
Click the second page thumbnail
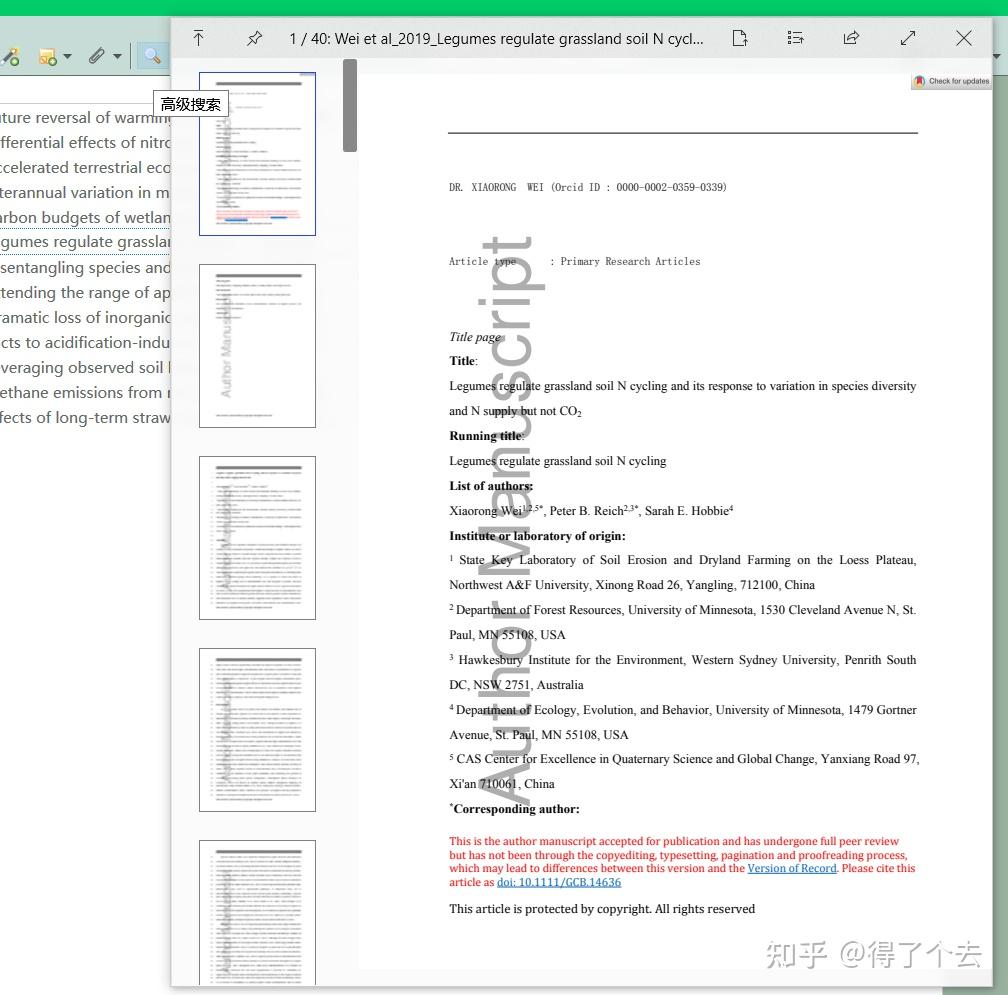point(257,345)
